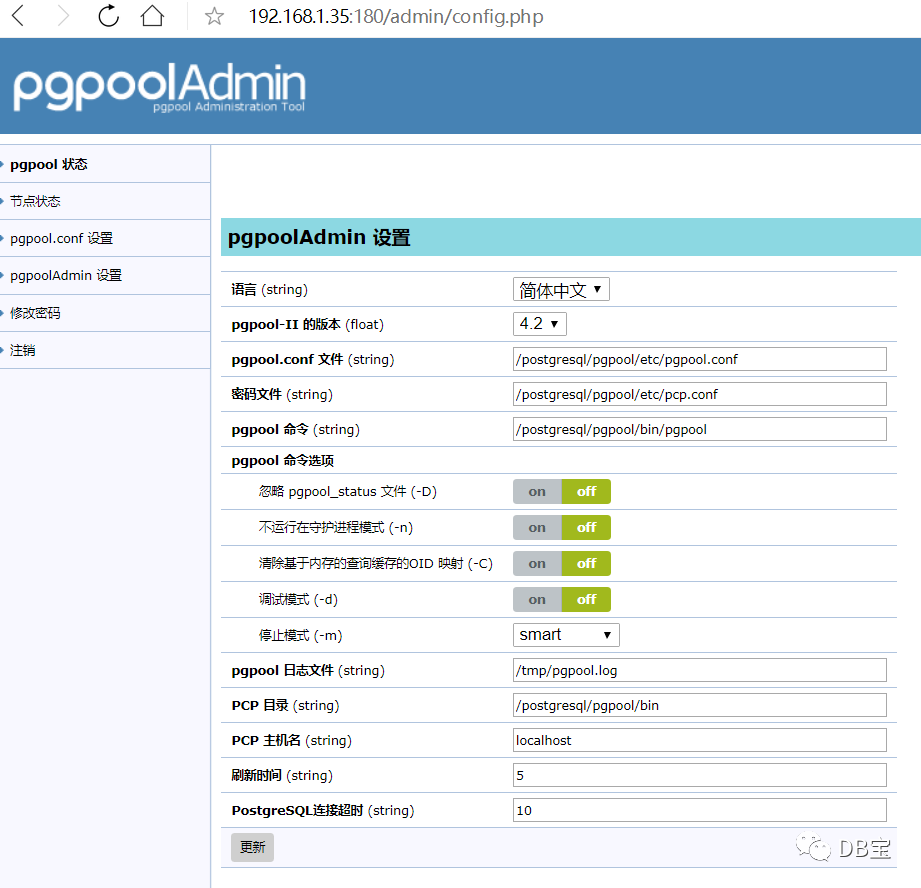Open pgpool.conf 设置 menu item
The width and height of the screenshot is (921, 888).
61,238
